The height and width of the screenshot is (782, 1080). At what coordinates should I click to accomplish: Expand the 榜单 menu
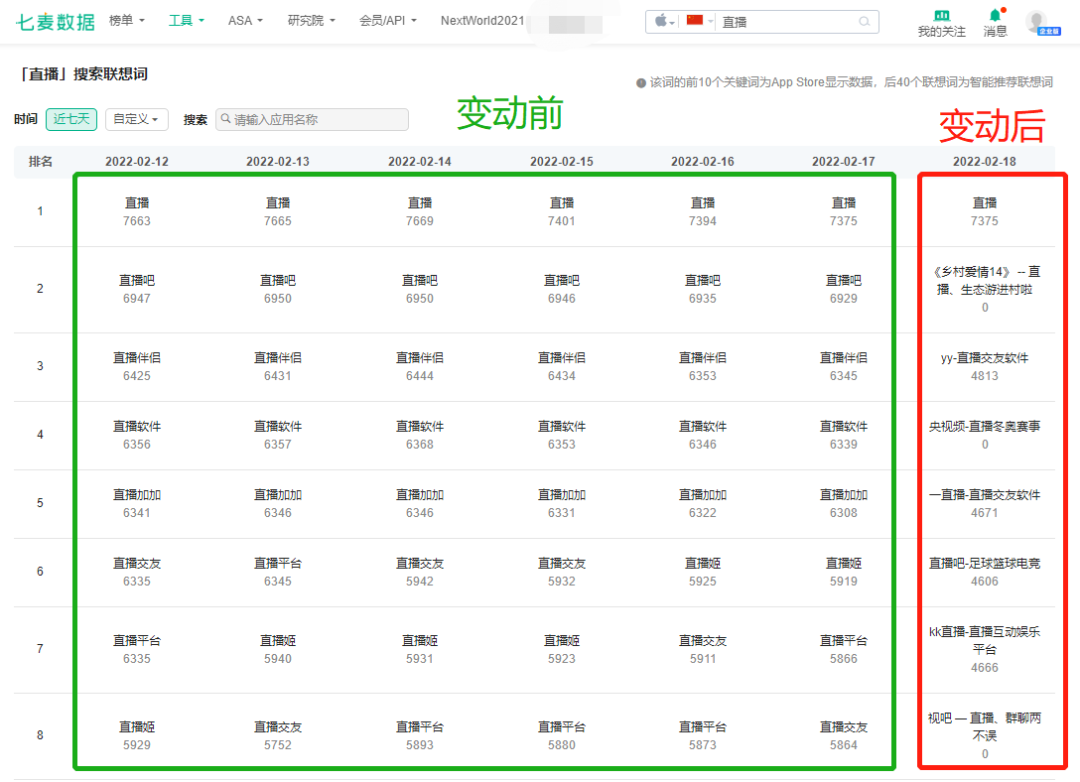point(127,21)
